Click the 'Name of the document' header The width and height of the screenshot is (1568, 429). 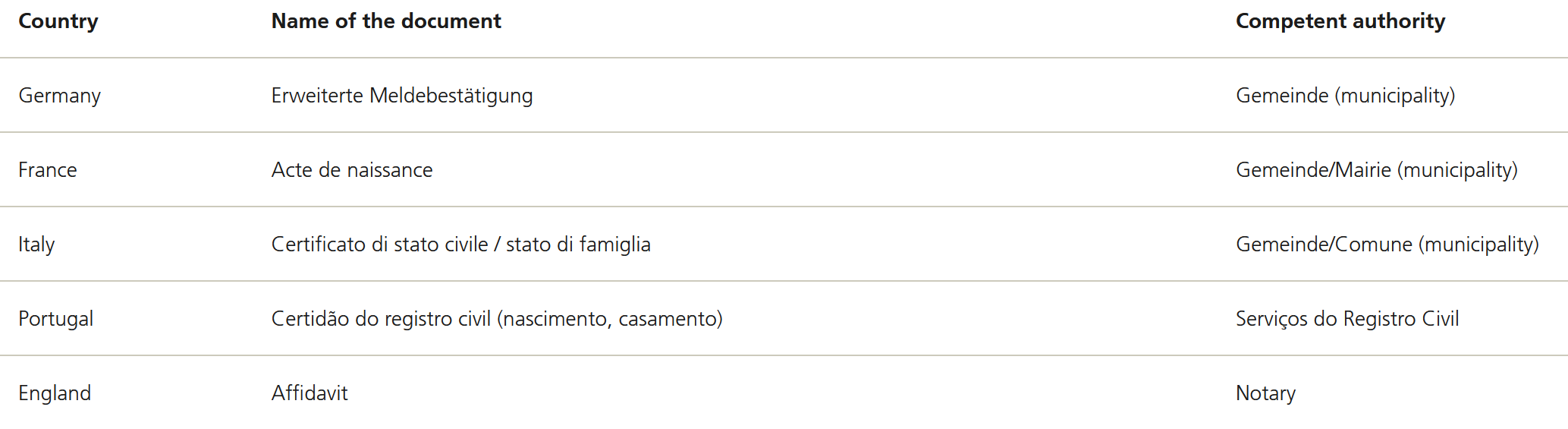coord(386,21)
